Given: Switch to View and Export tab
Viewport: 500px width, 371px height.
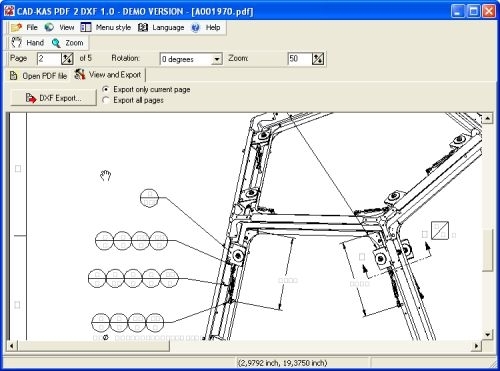Looking at the screenshot, I should (109, 75).
